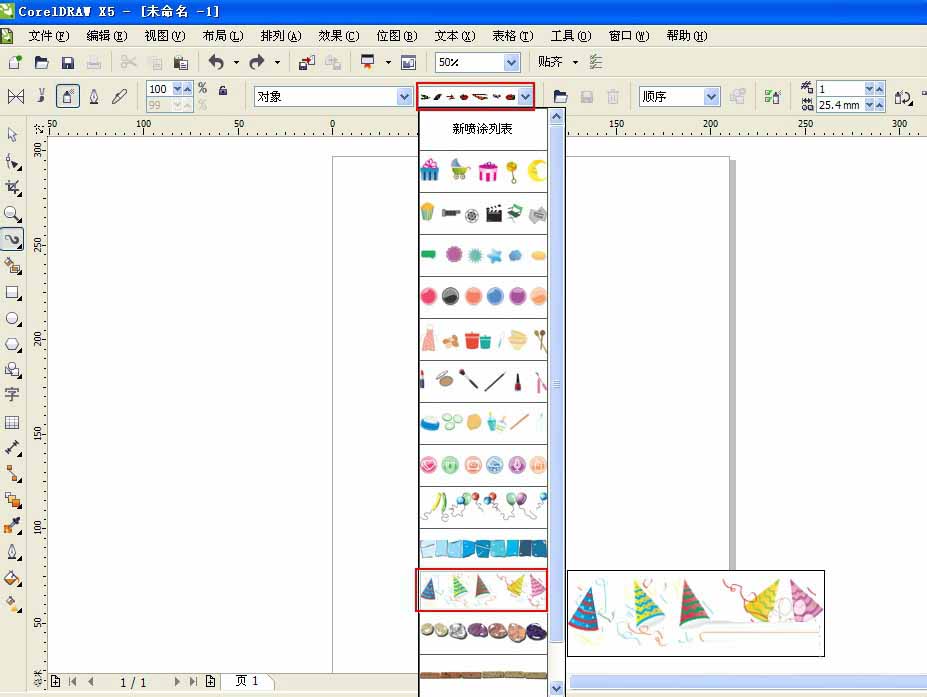The image size is (927, 697).
Task: Toggle the size lock padlock
Action: (223, 90)
